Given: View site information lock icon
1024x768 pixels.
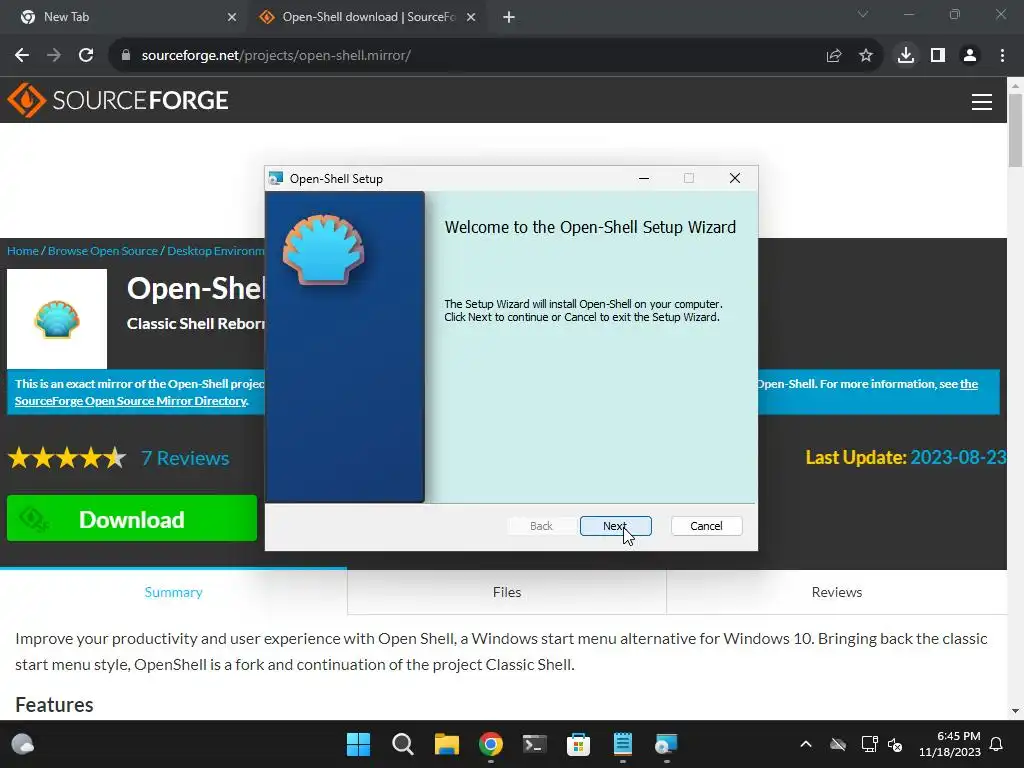Looking at the screenshot, I should click(126, 56).
